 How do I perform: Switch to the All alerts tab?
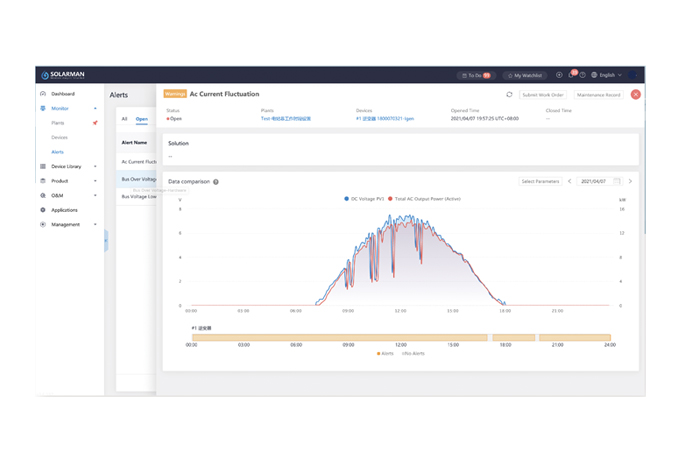(x=124, y=119)
